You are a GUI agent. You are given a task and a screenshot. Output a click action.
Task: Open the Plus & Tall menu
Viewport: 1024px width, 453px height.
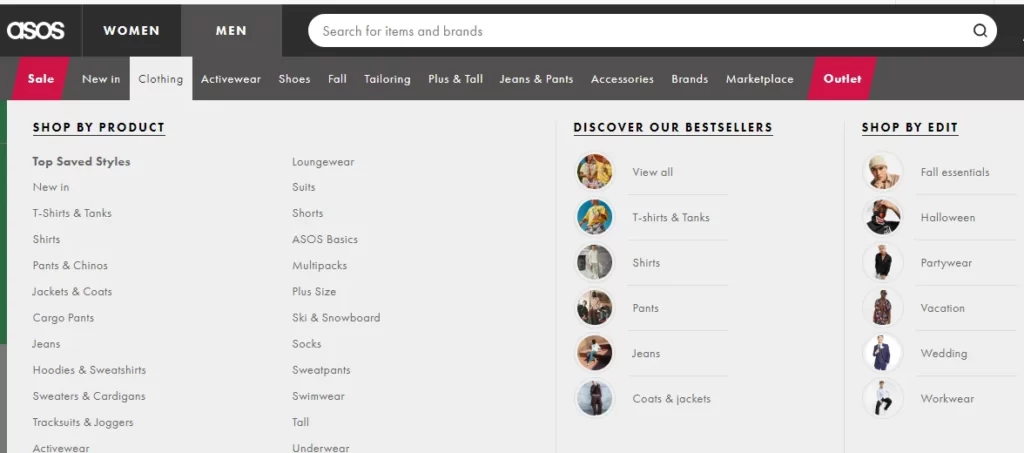455,79
